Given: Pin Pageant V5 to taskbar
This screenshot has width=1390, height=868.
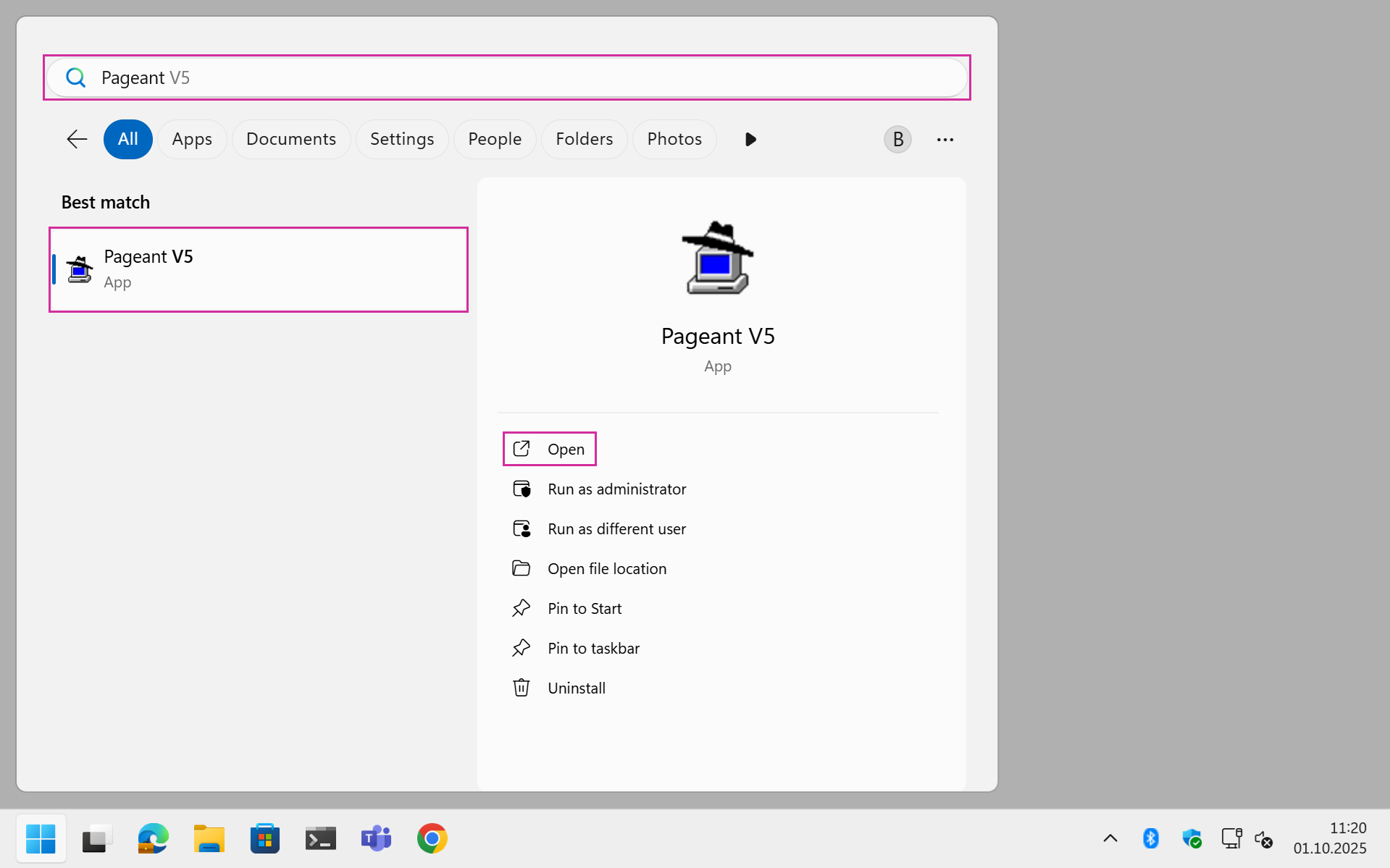Looking at the screenshot, I should (x=593, y=649).
